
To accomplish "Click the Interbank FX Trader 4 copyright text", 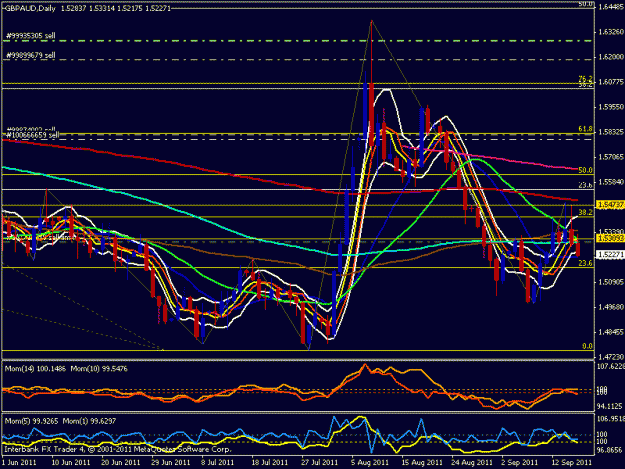I will 118,449.
